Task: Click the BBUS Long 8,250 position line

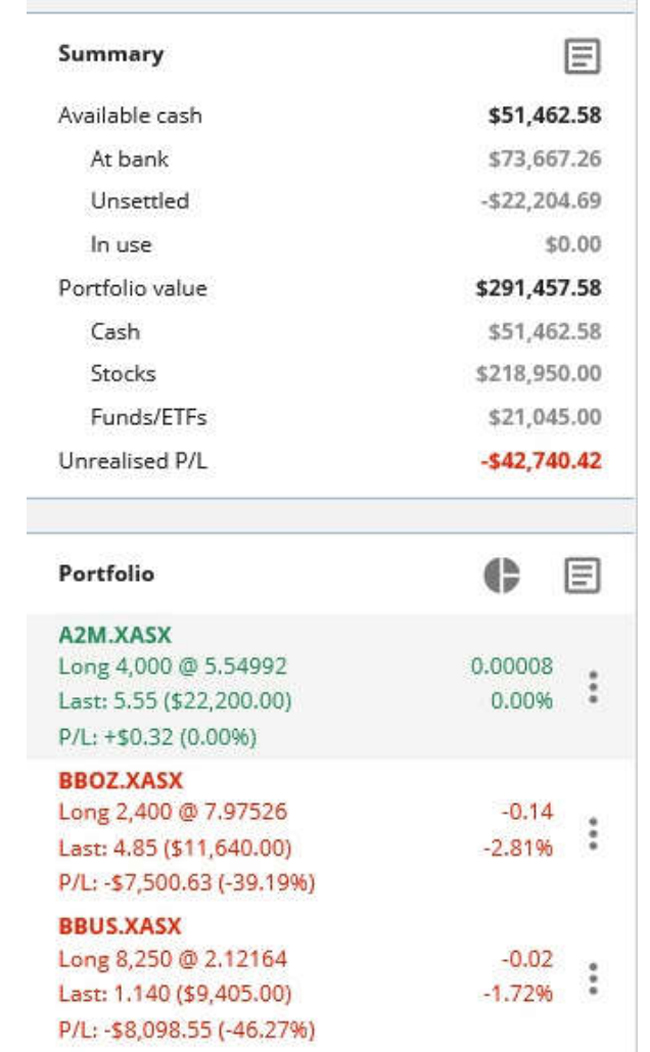Action: coord(172,960)
